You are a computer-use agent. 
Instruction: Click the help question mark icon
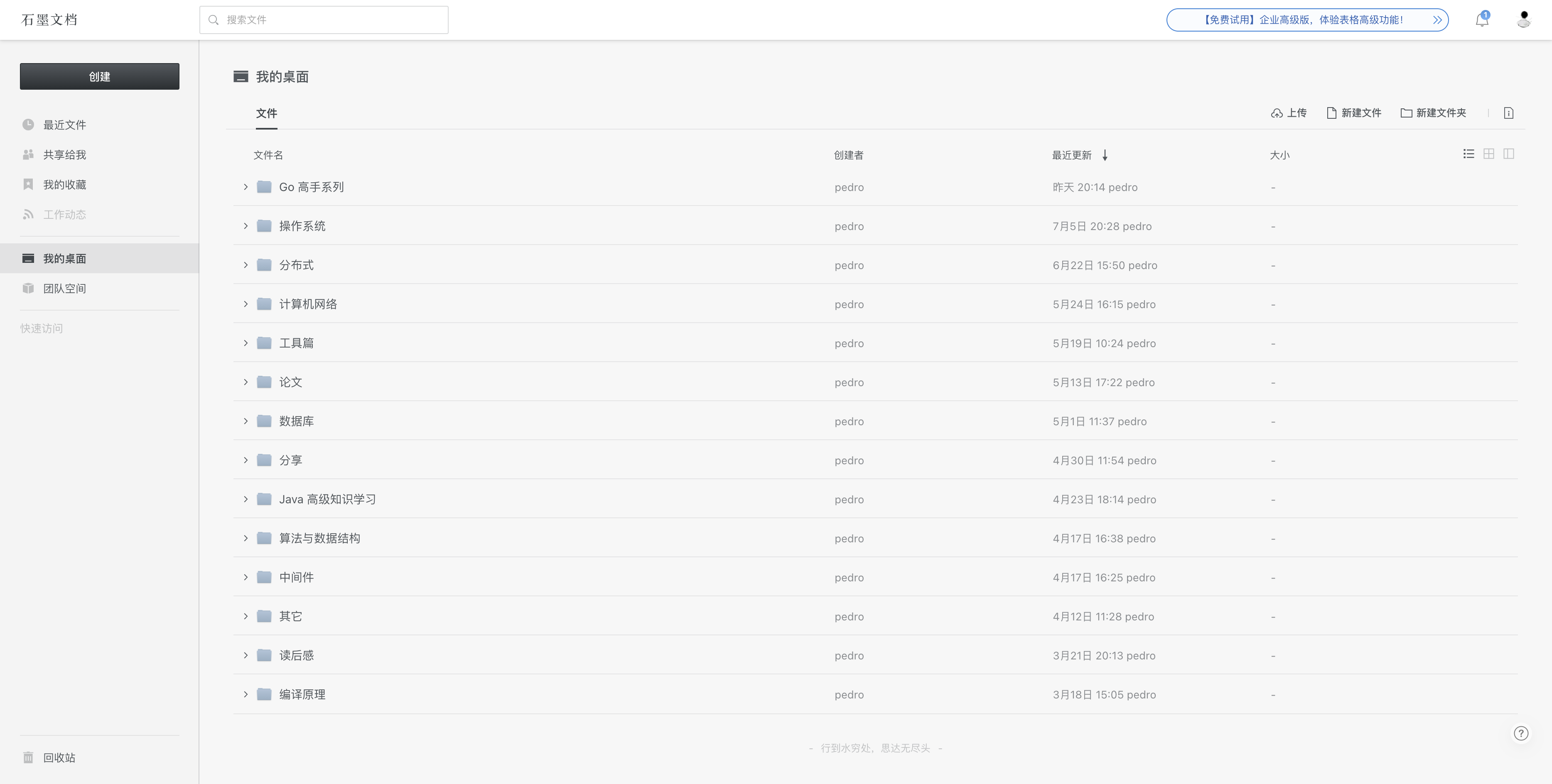[1521, 733]
